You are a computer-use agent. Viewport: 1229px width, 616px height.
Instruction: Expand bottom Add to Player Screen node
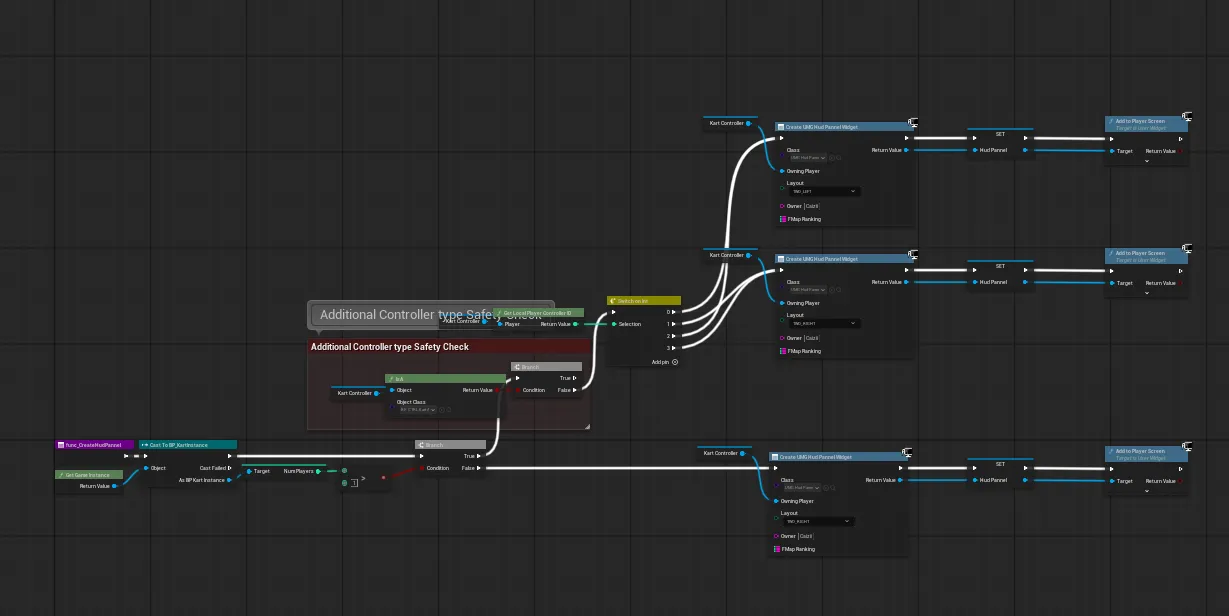(1147, 491)
